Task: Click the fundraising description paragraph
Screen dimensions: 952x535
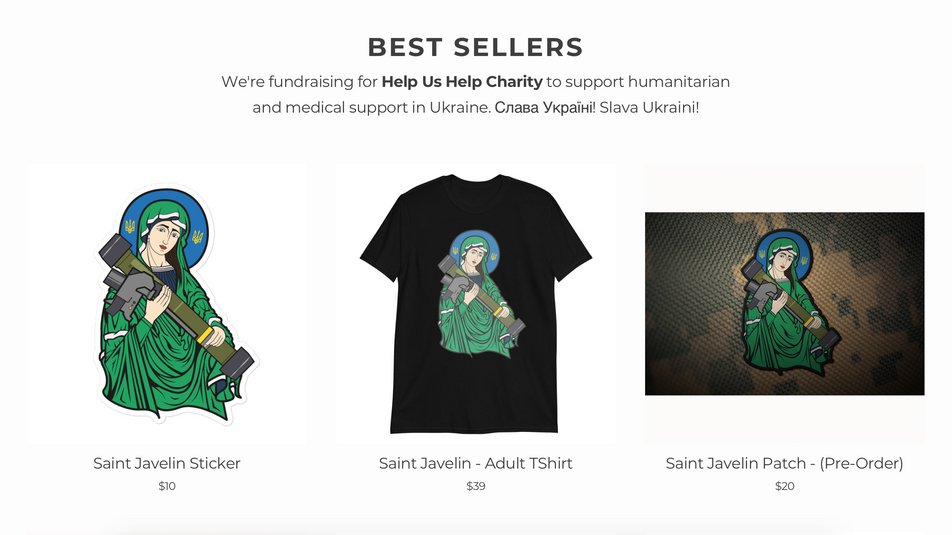Action: (x=475, y=94)
